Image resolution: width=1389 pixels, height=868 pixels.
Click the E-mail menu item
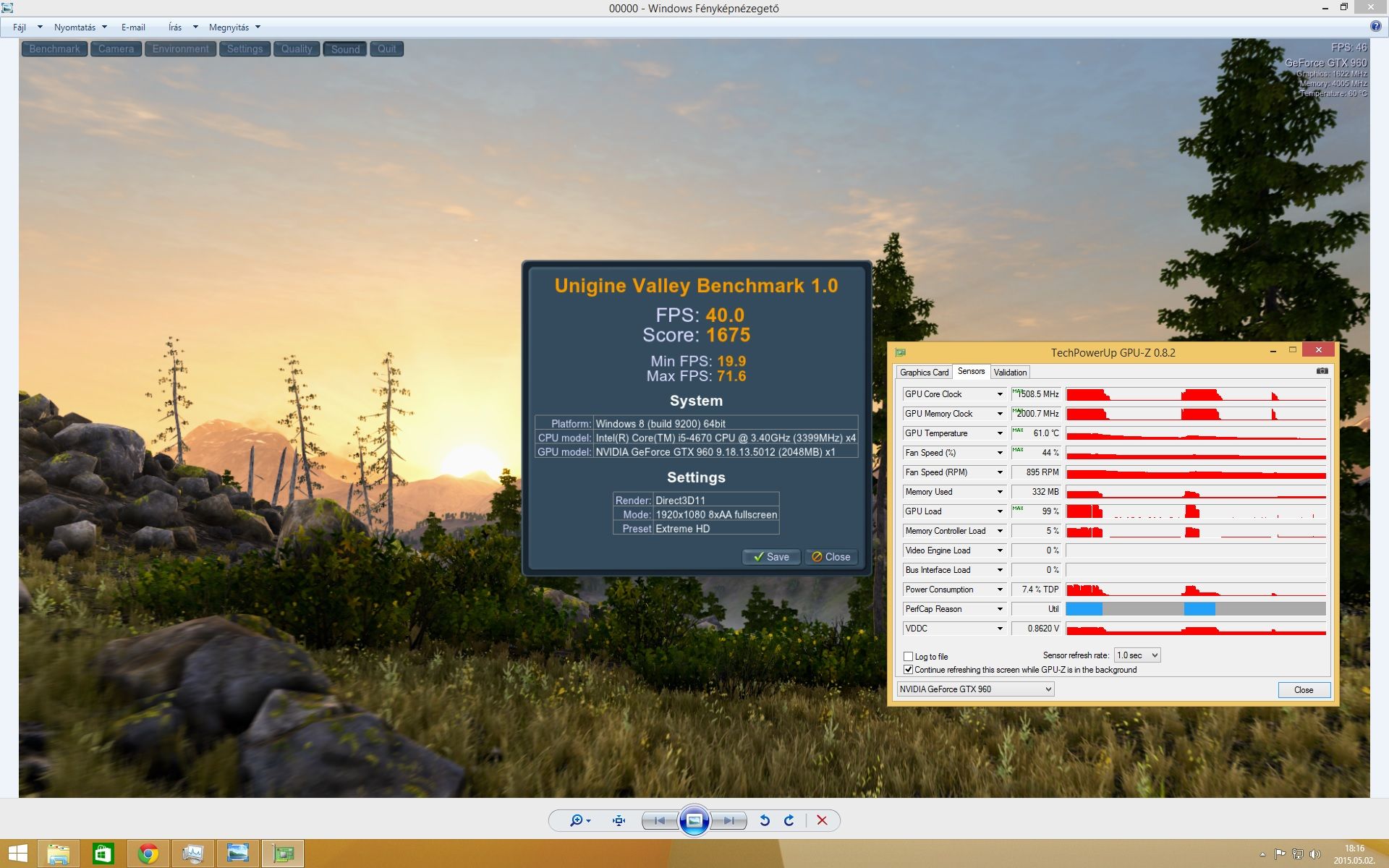coord(133,27)
